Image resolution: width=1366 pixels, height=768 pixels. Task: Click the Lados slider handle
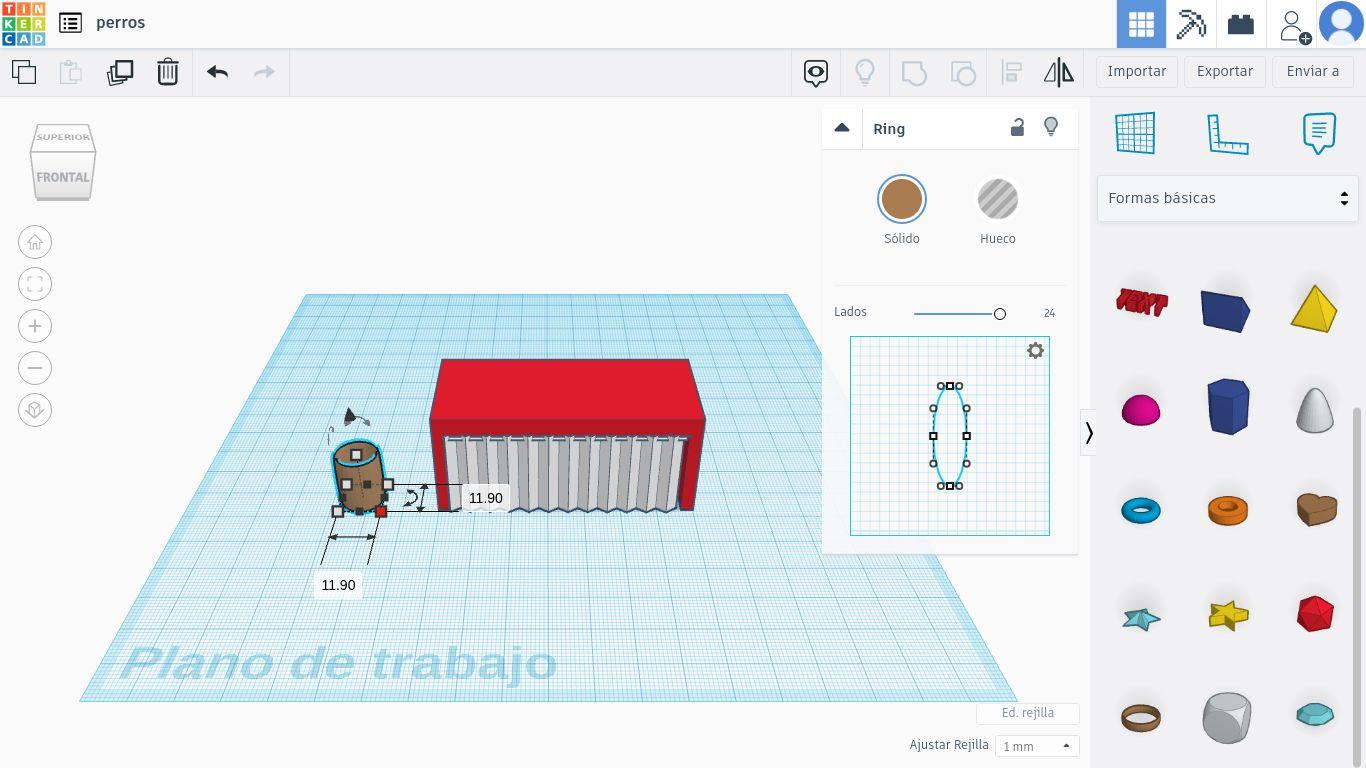point(999,314)
